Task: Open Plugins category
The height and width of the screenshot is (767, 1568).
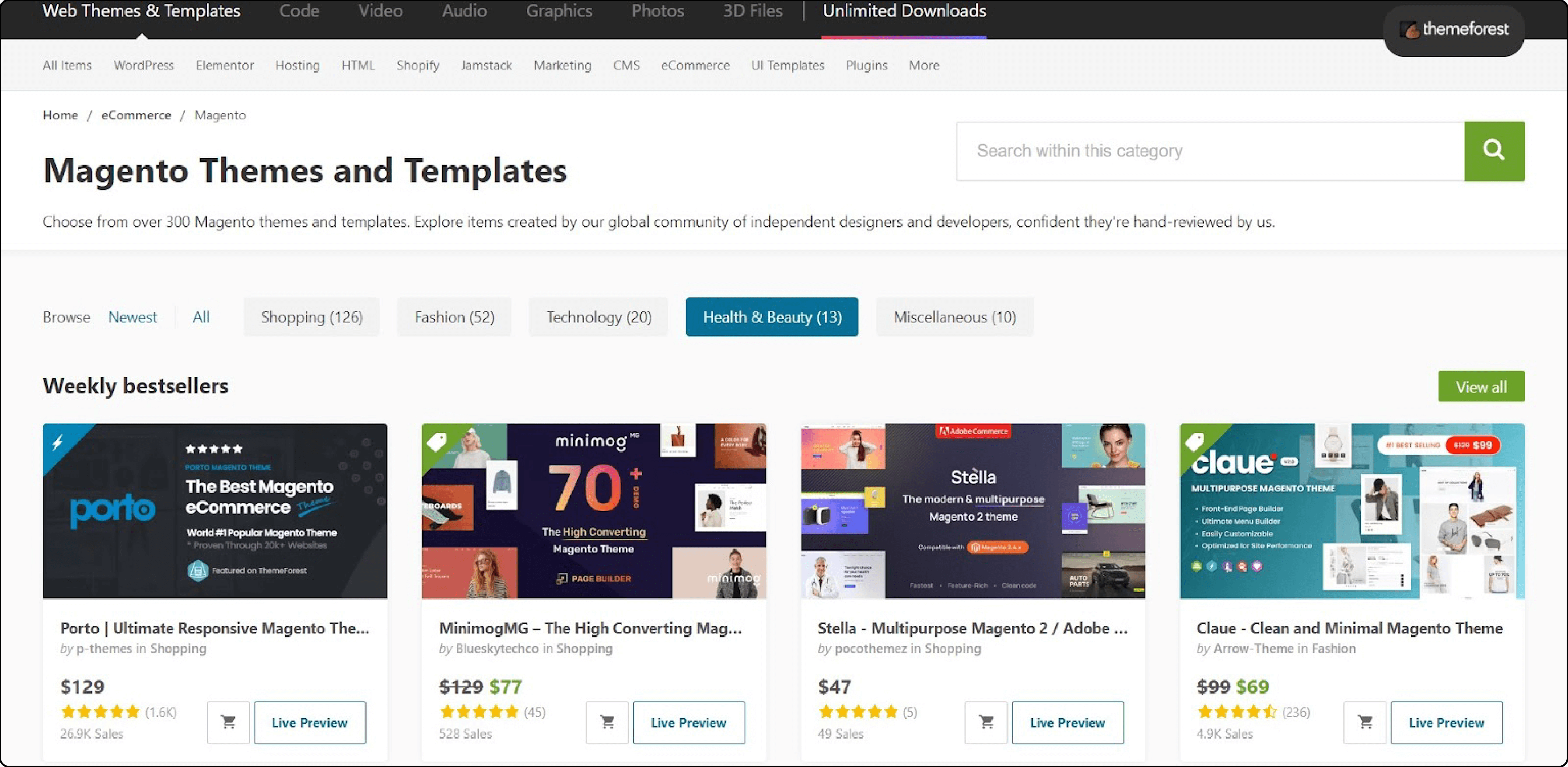Action: [x=866, y=65]
